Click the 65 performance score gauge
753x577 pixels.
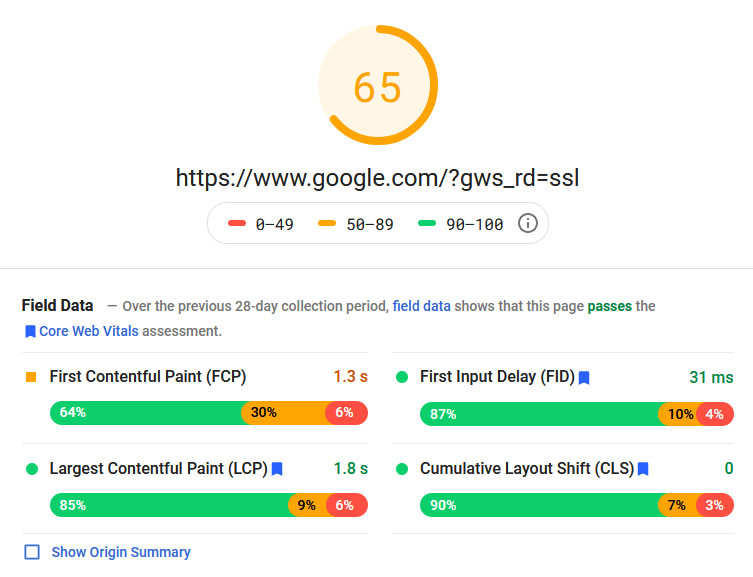point(378,85)
